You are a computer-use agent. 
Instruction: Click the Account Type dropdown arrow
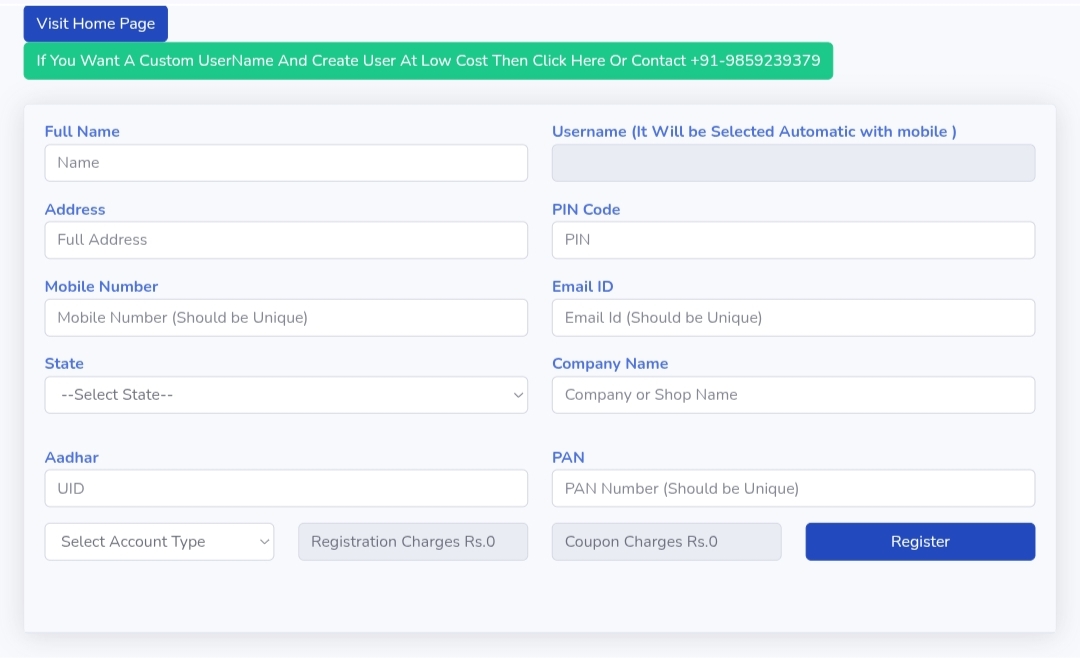coord(264,542)
